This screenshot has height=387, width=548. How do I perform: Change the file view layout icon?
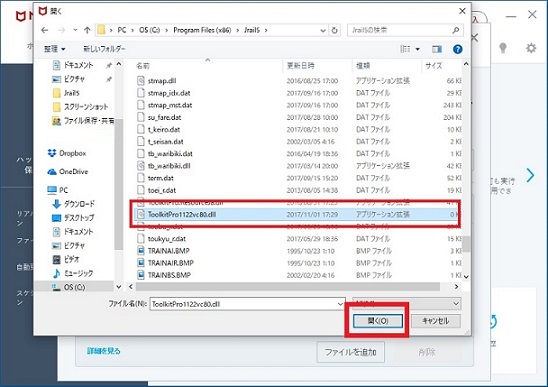tap(405, 49)
